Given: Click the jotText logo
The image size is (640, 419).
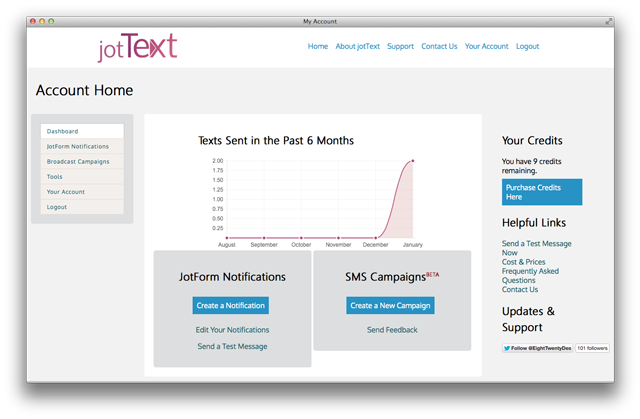Looking at the screenshot, I should pos(137,47).
